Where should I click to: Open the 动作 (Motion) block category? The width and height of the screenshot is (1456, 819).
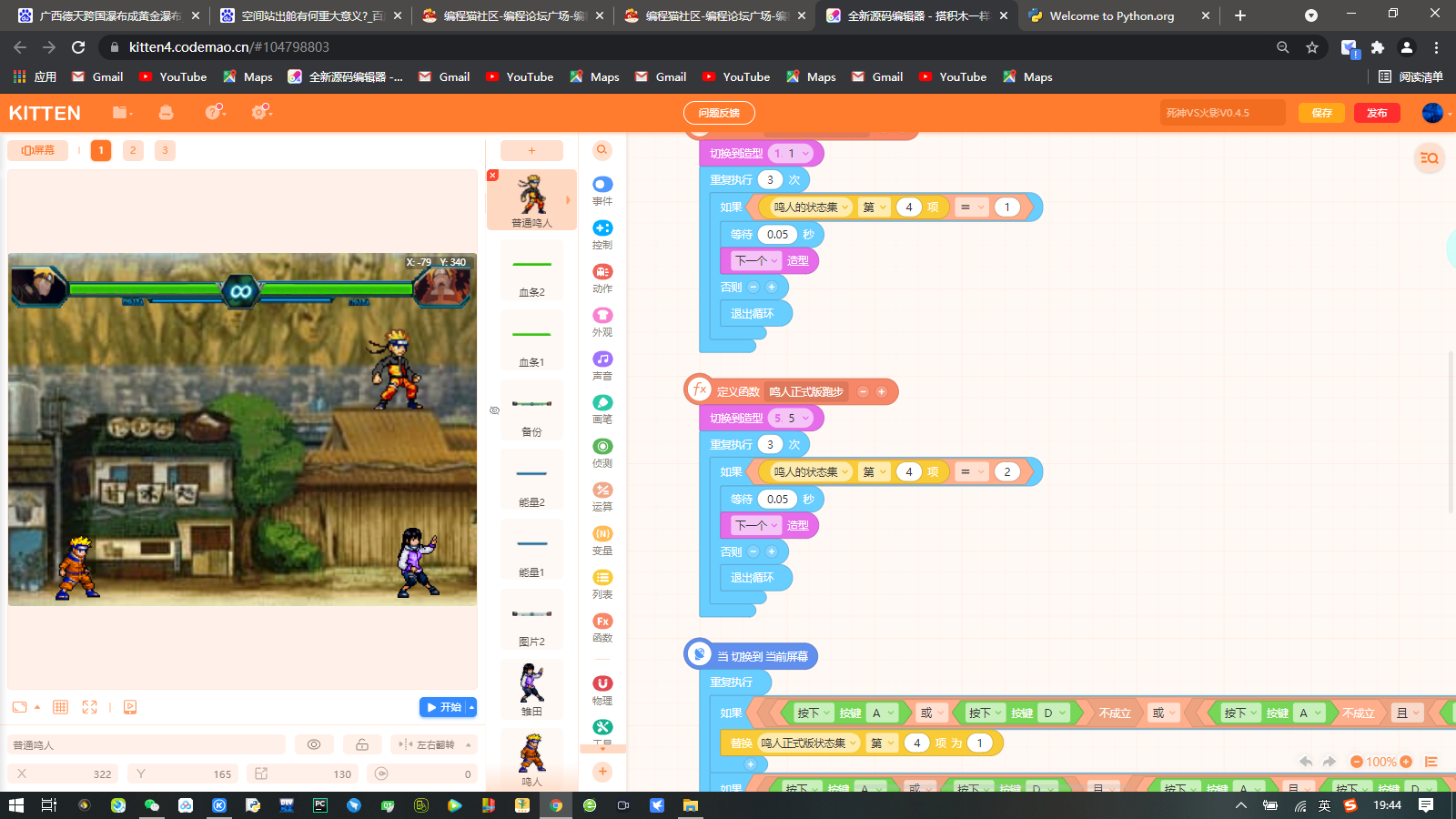pos(602,278)
